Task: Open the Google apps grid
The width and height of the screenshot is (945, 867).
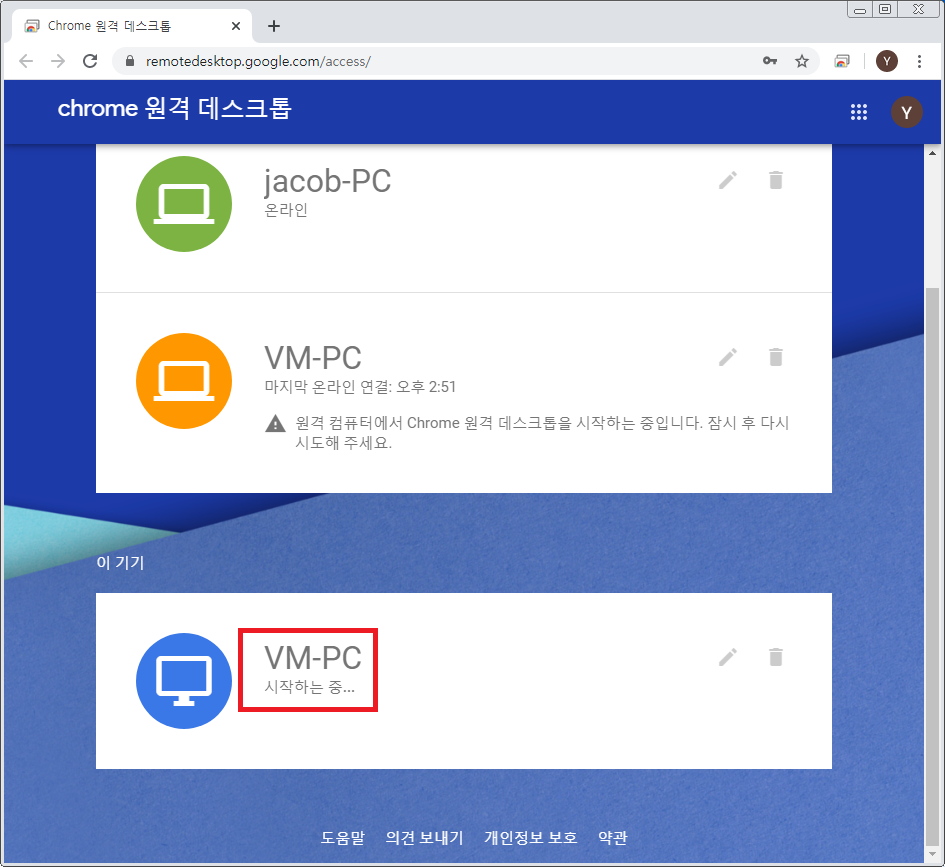Action: click(x=859, y=112)
